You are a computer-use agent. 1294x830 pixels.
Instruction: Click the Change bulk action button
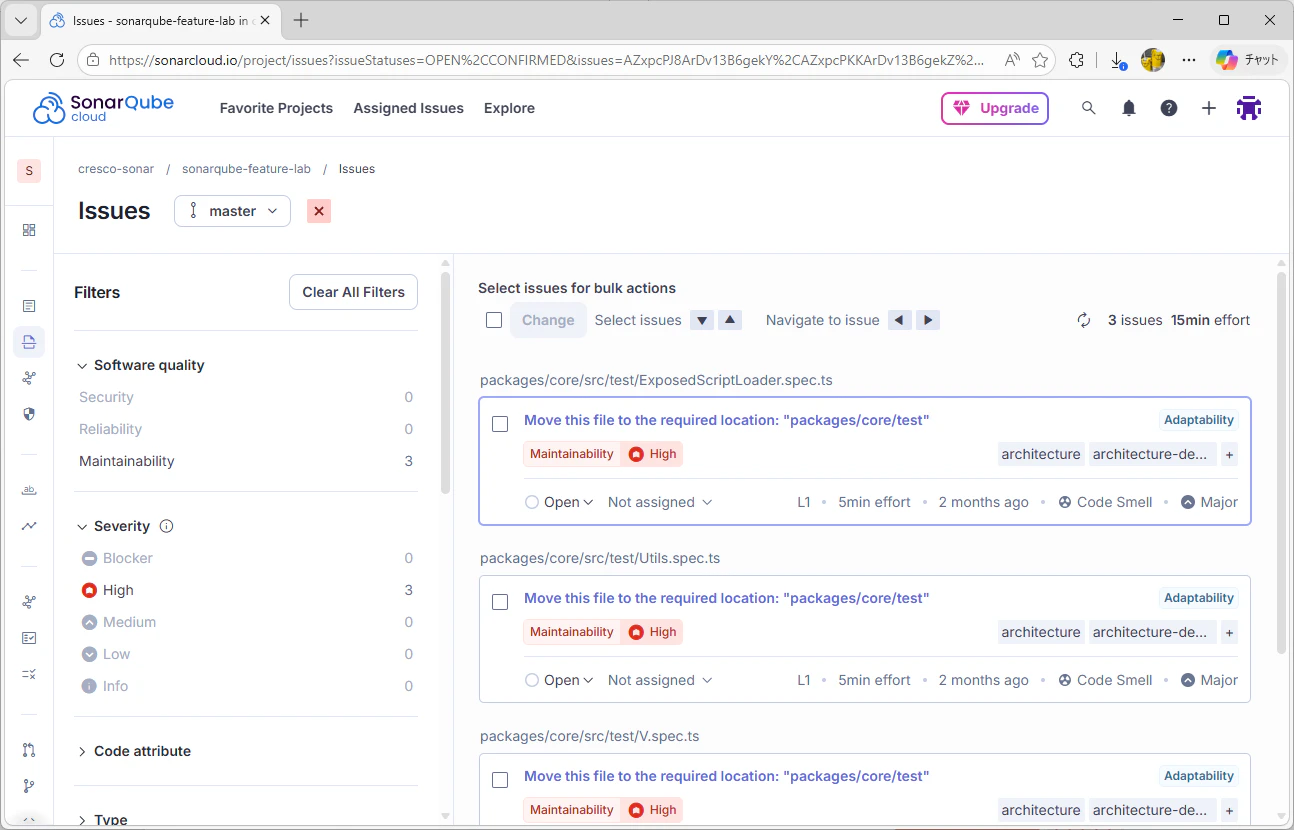[548, 320]
